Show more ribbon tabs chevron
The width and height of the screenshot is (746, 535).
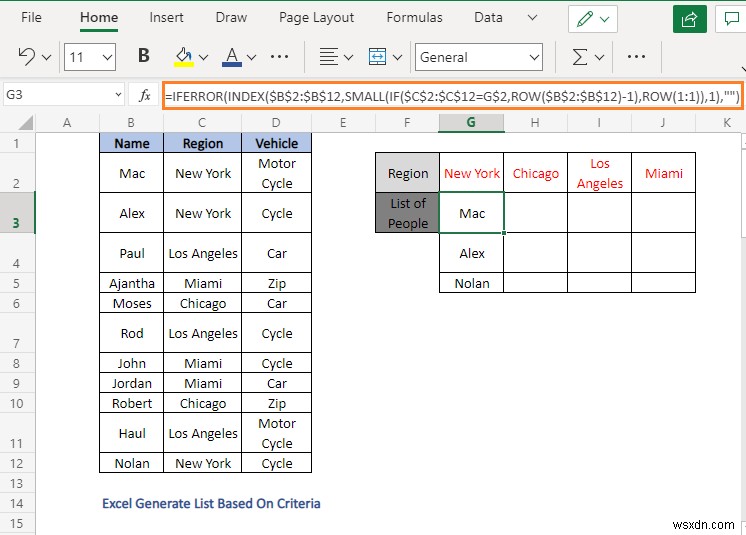pos(532,18)
